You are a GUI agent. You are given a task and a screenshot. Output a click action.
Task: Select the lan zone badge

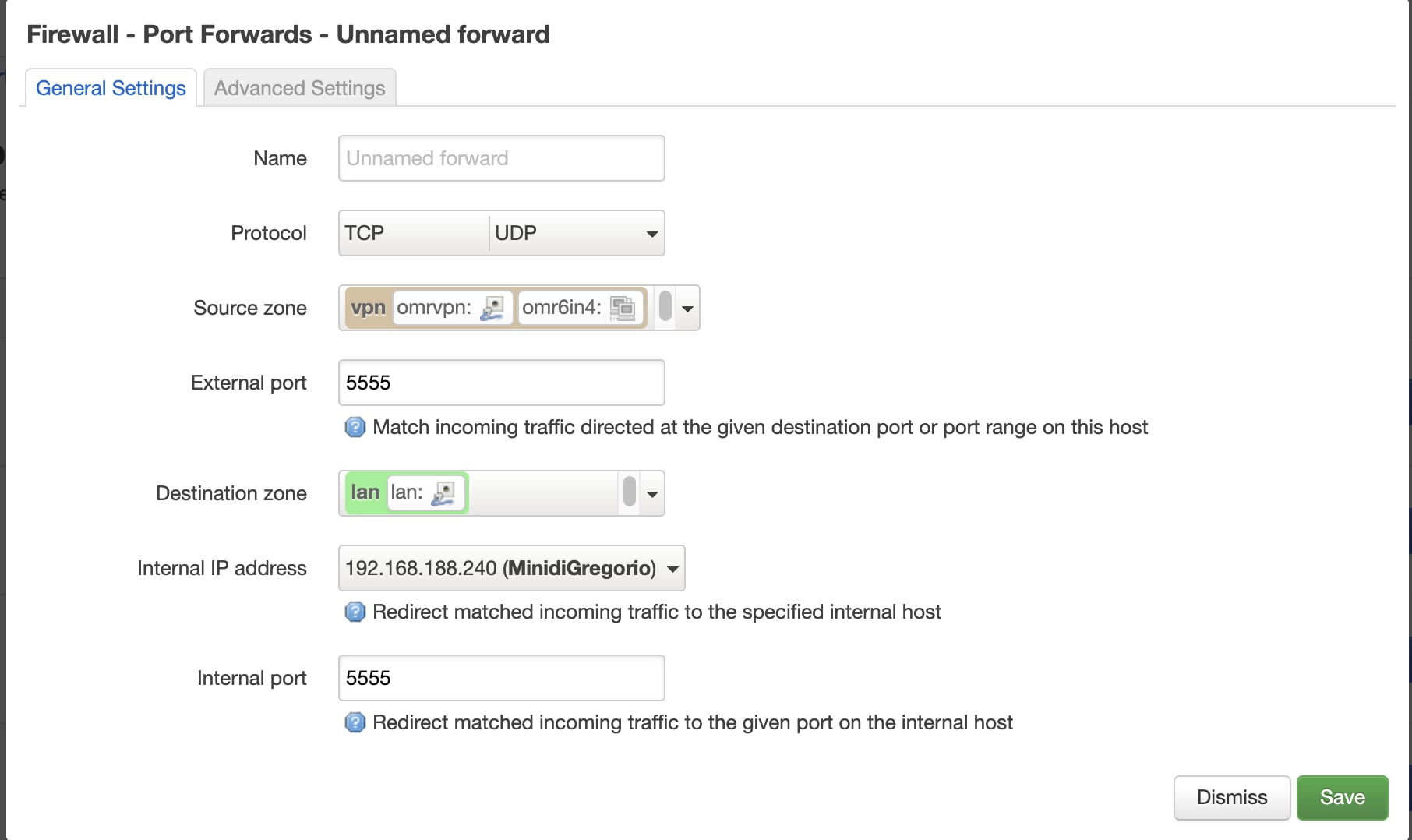365,492
